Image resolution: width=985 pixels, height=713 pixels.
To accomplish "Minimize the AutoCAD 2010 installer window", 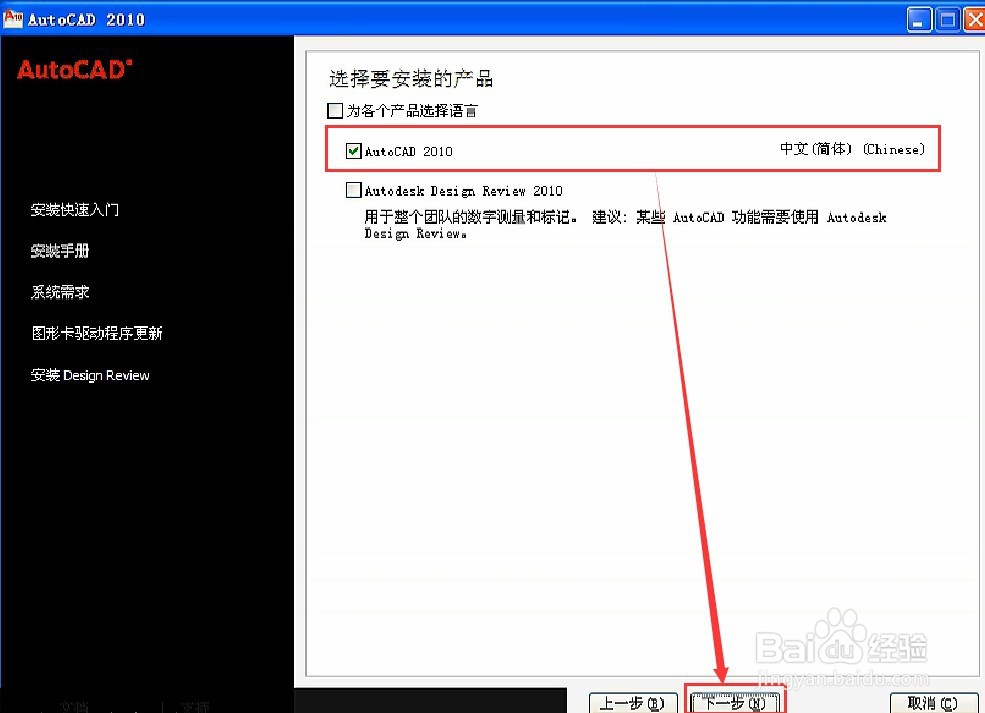I will 919,20.
